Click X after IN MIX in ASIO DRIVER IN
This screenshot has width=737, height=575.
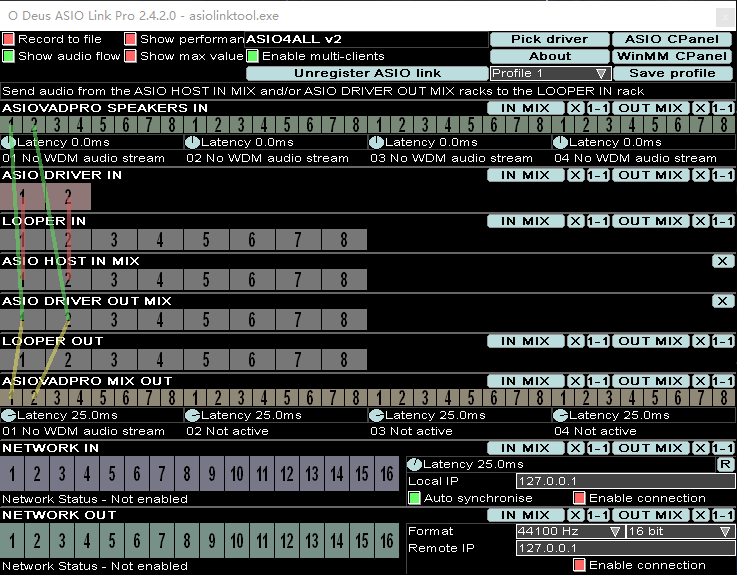(x=575, y=175)
